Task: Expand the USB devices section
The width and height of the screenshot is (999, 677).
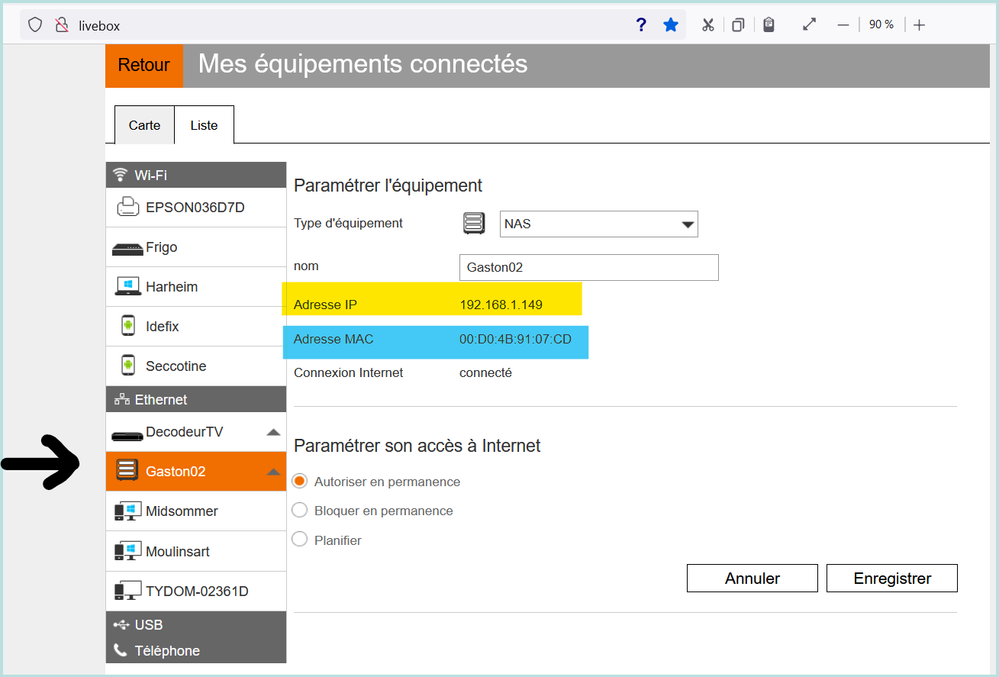Action: (x=148, y=625)
